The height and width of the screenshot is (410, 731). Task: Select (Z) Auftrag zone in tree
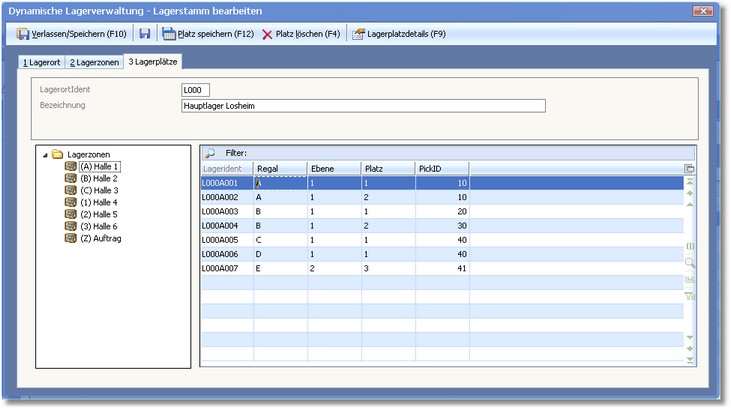point(102,238)
